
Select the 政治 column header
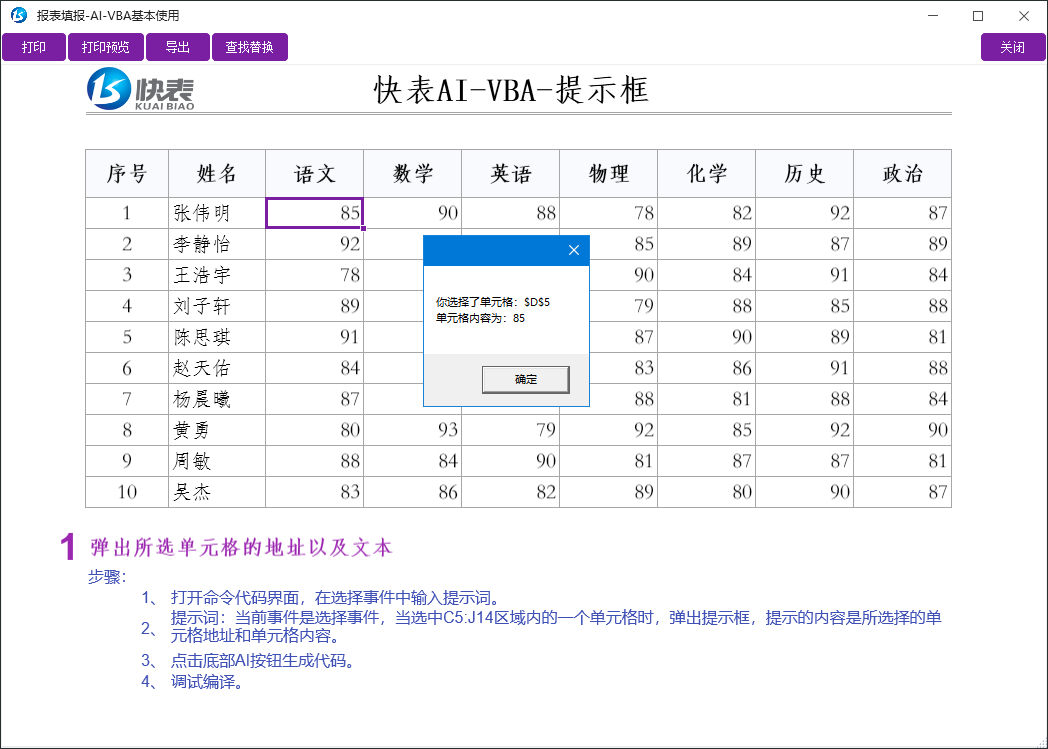click(x=902, y=174)
